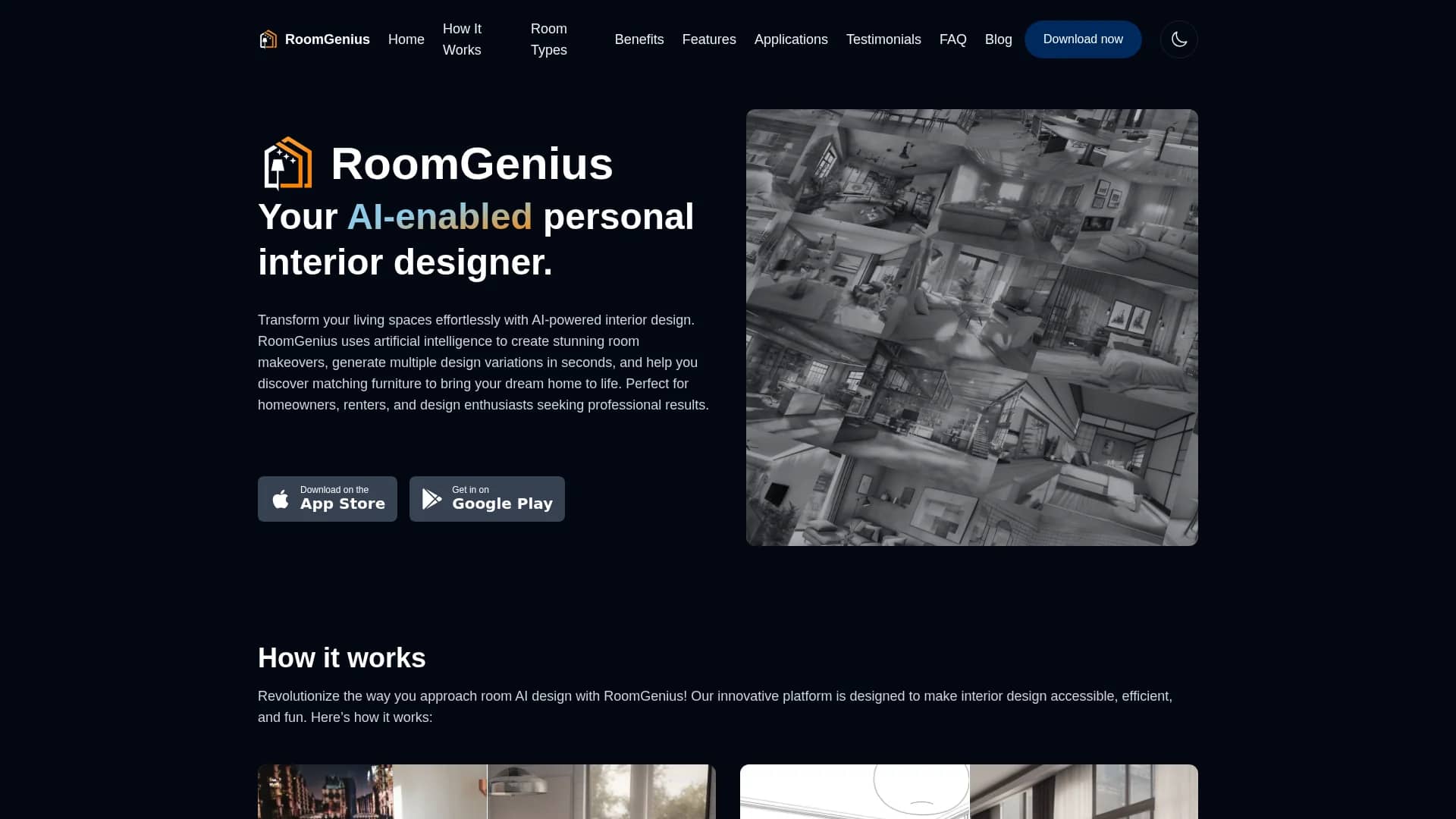Screen dimensions: 1456x819
Task: Open the Home nav link
Action: 406,39
